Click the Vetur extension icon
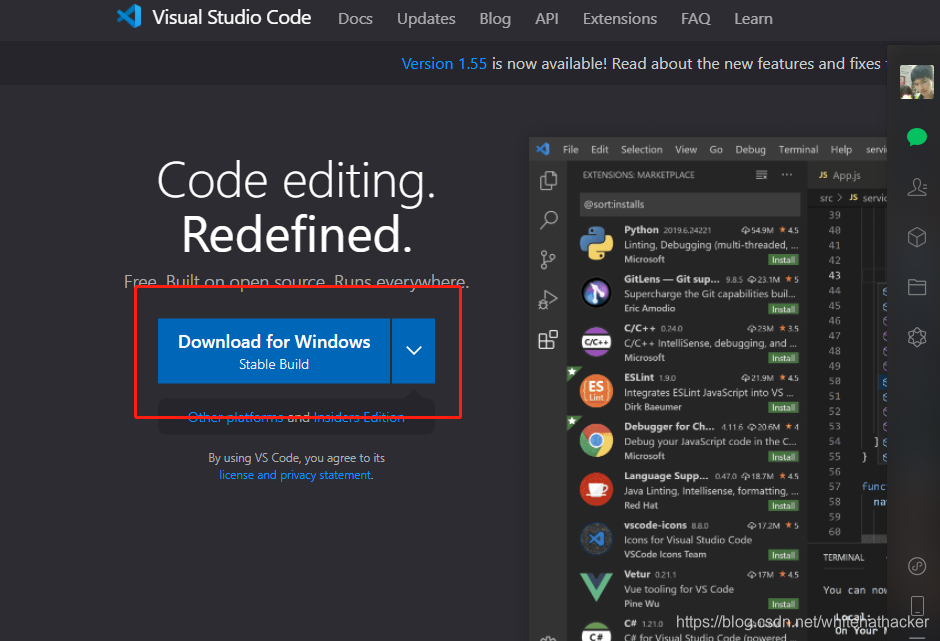The image size is (940, 641). [596, 586]
